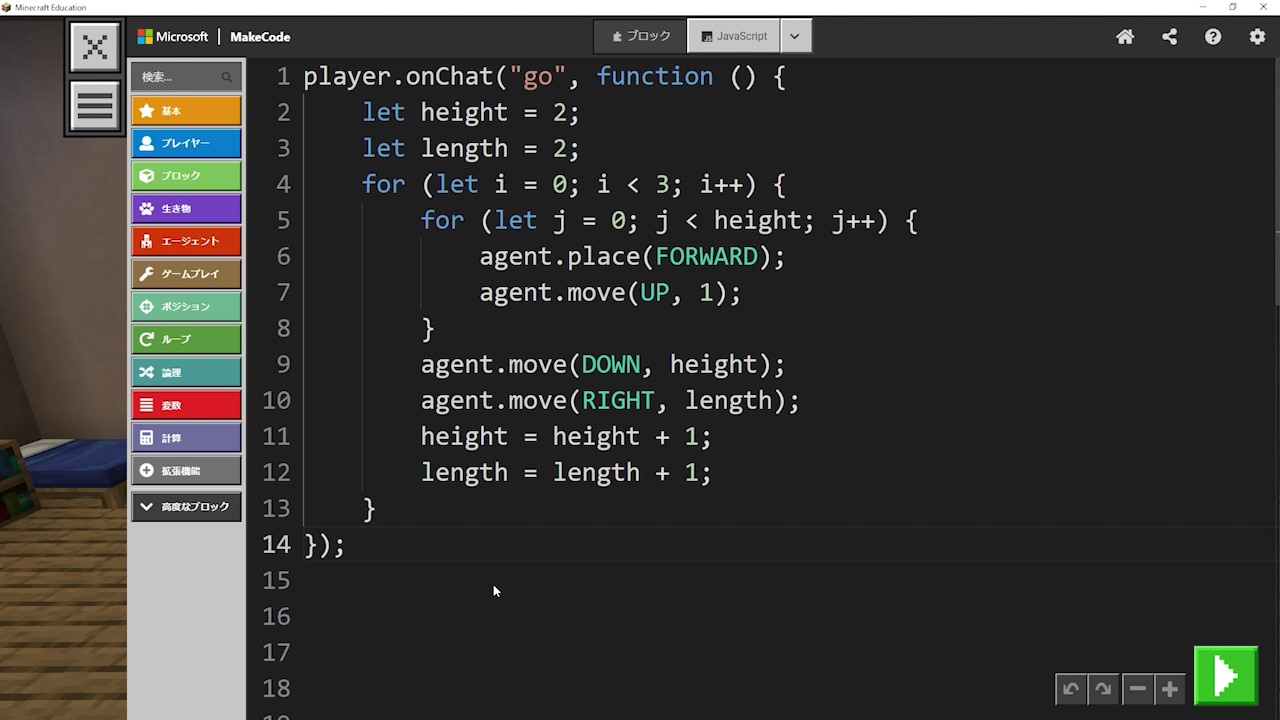1280x720 pixels.
Task: Open the Help question mark icon
Action: click(x=1213, y=37)
